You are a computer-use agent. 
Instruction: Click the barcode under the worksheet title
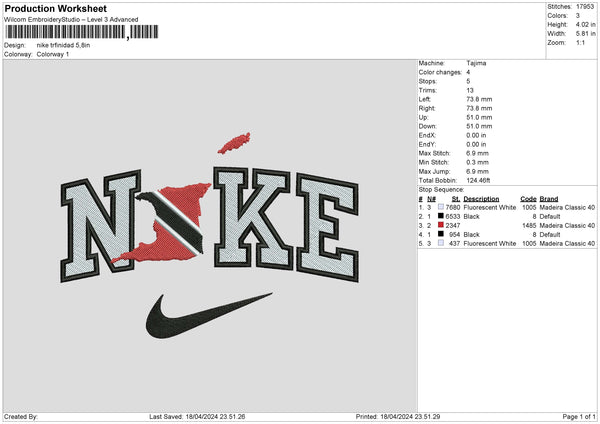point(82,32)
